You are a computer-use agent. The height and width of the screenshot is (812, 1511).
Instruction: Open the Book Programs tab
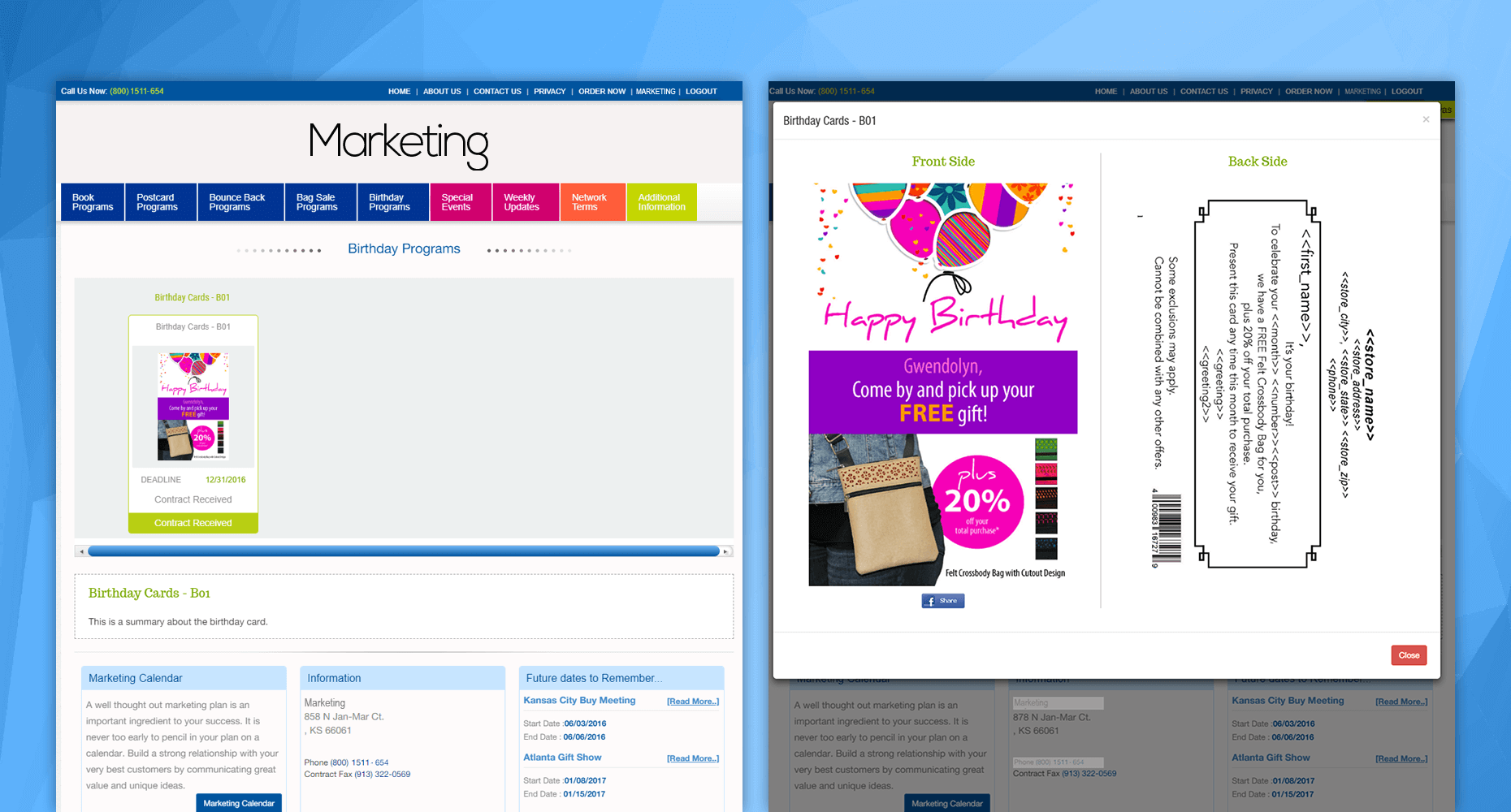pyautogui.click(x=93, y=202)
